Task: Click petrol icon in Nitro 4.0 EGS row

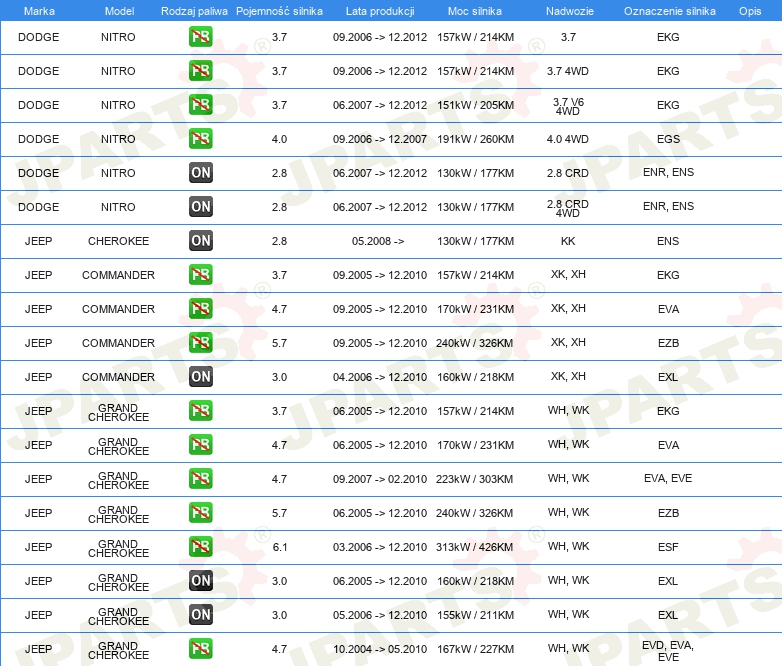Action: [x=200, y=139]
